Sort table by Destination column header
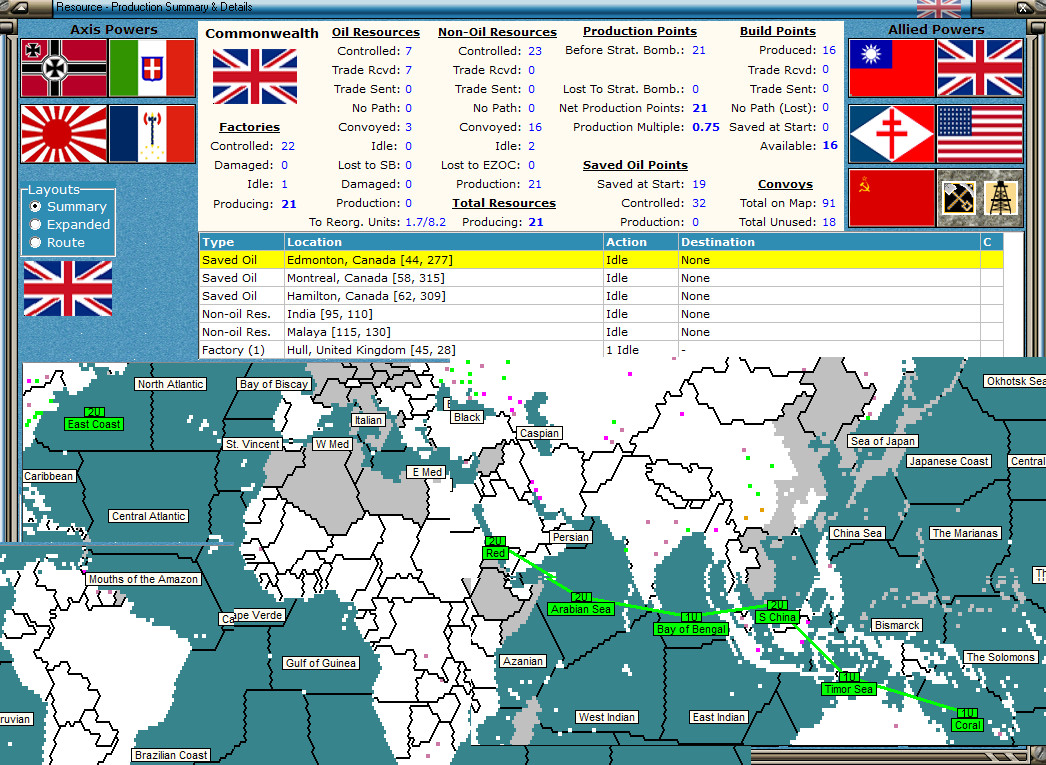The image size is (1046, 765). pyautogui.click(x=829, y=242)
